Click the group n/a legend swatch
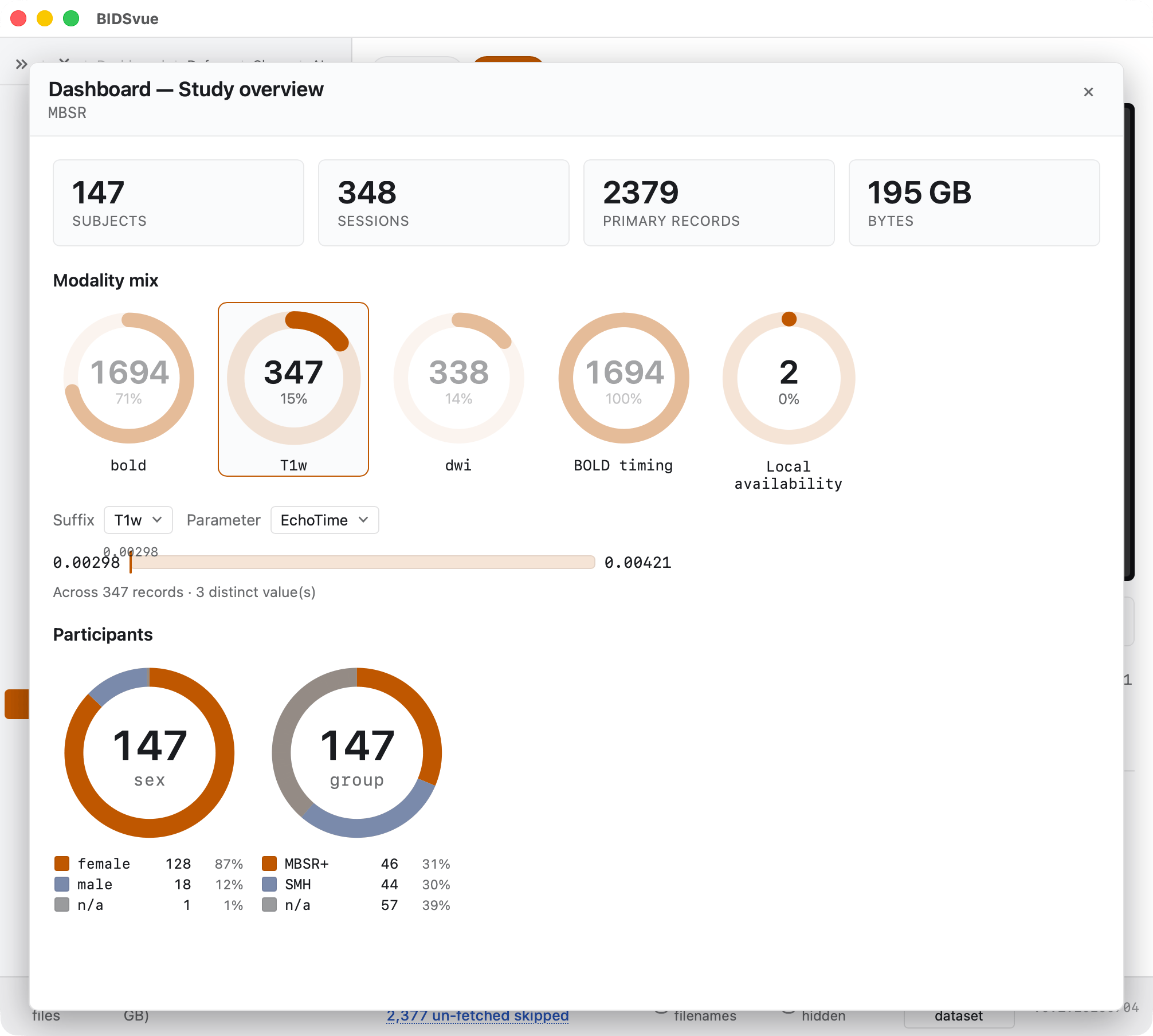The width and height of the screenshot is (1153, 1036). point(269,905)
